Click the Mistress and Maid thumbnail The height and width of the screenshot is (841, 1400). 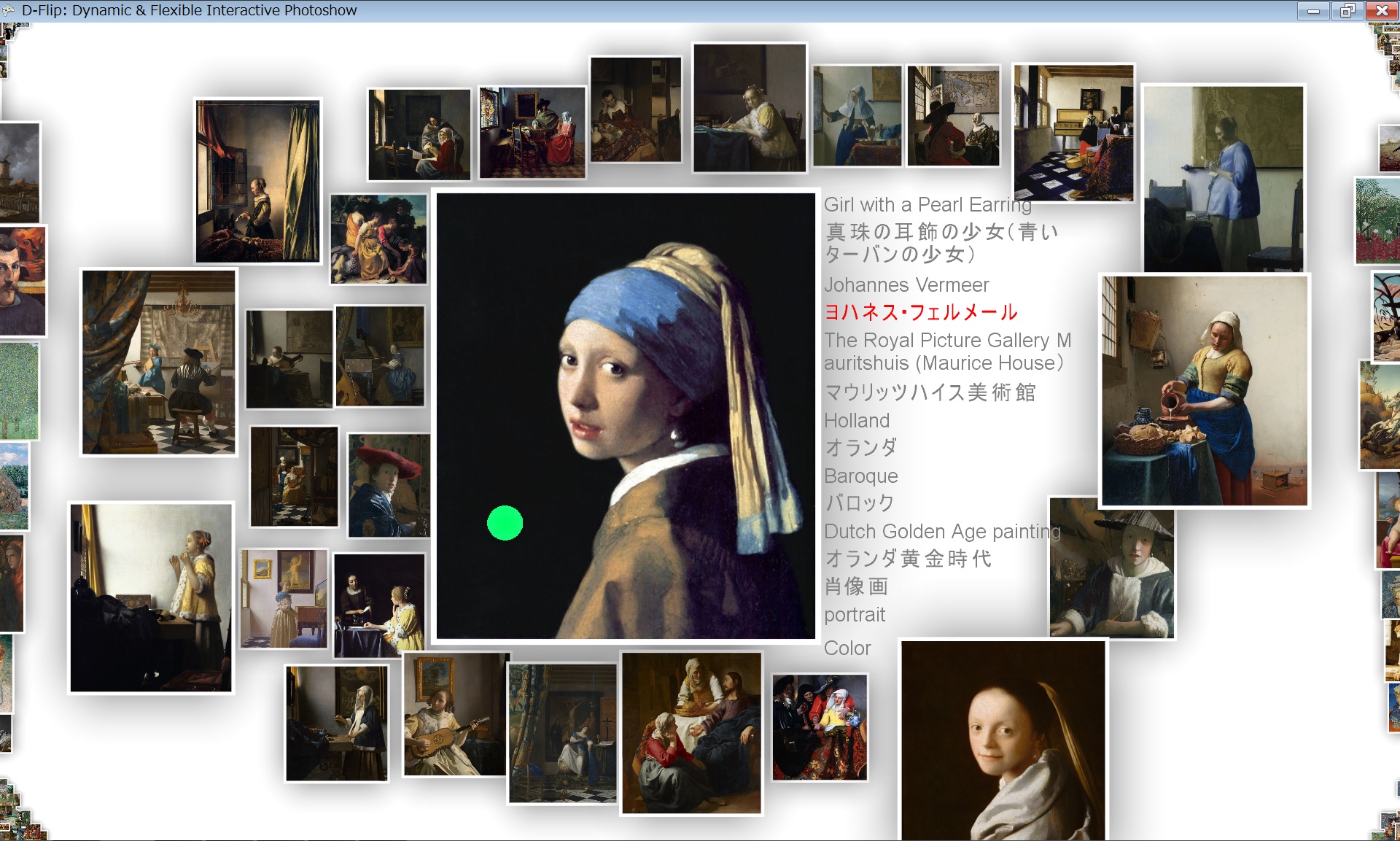coord(379,605)
